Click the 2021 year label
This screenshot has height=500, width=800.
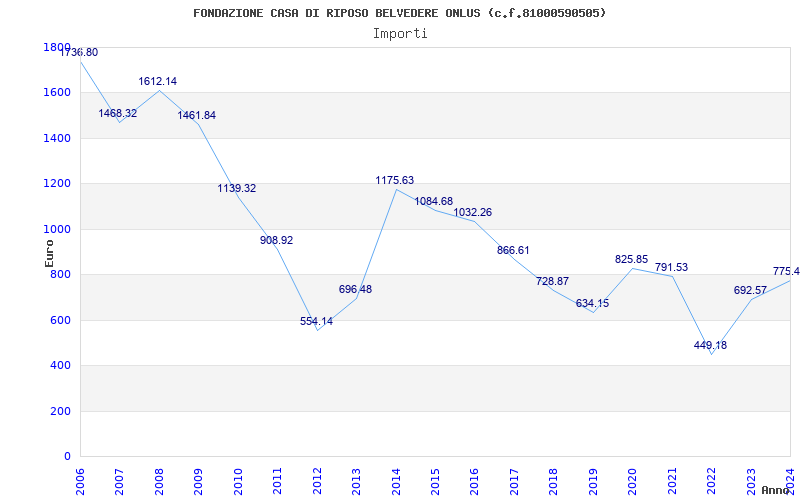pyautogui.click(x=672, y=481)
